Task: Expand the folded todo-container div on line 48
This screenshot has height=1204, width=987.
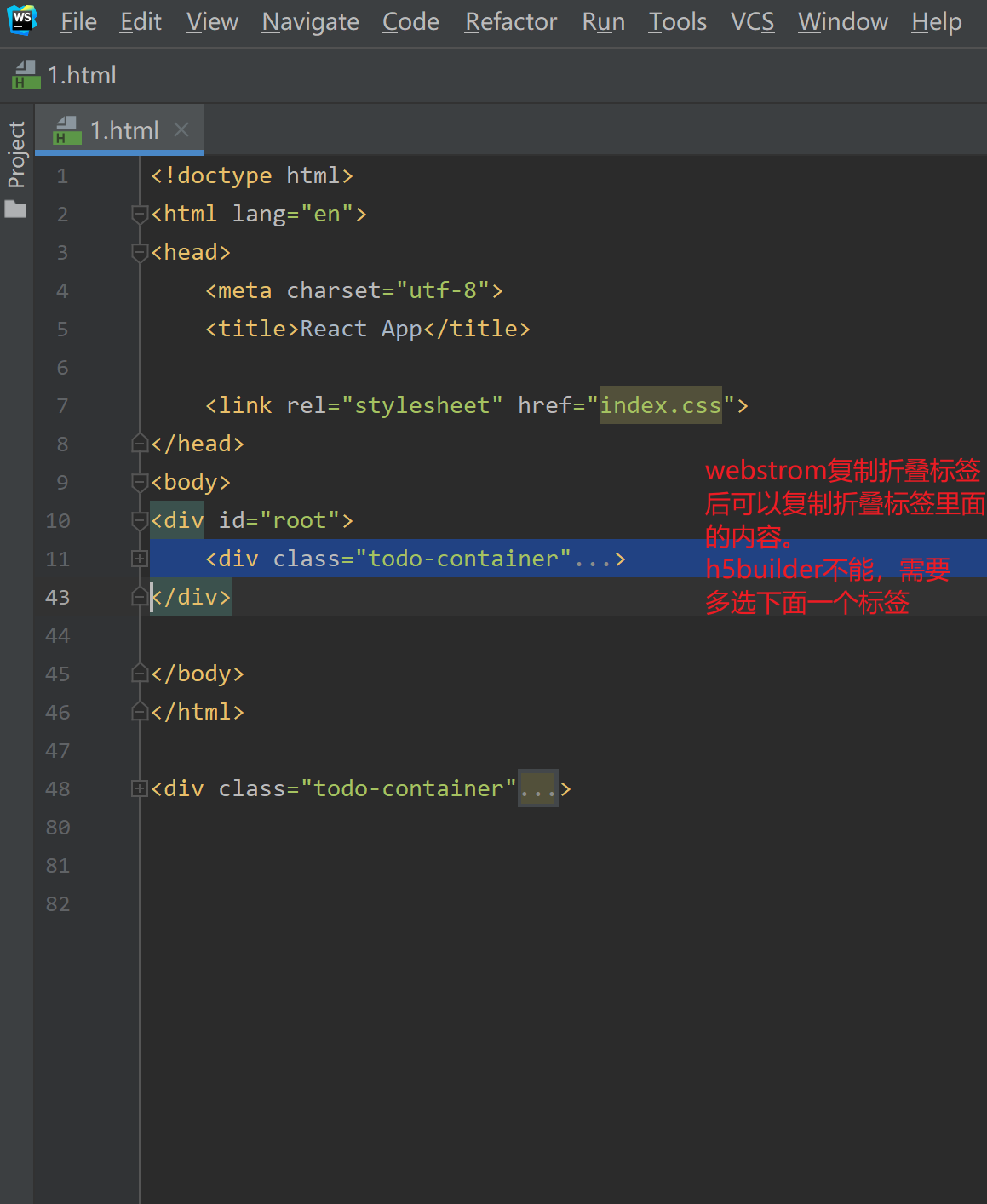Action: pos(140,788)
